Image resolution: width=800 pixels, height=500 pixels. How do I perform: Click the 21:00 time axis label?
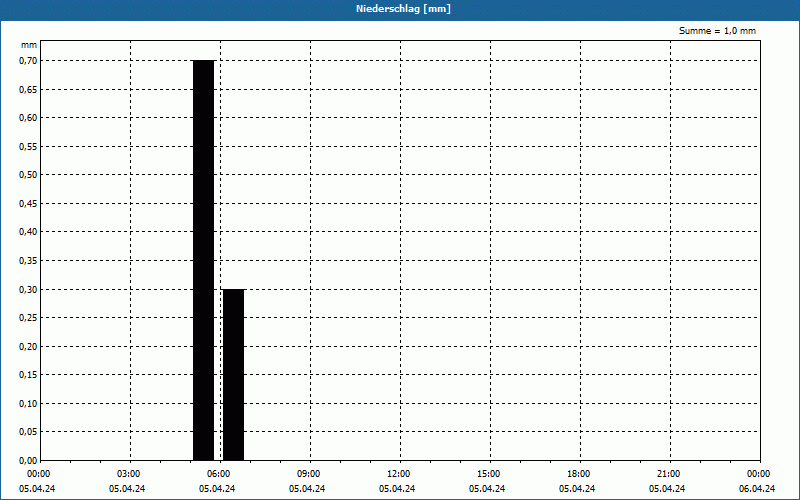[x=668, y=474]
